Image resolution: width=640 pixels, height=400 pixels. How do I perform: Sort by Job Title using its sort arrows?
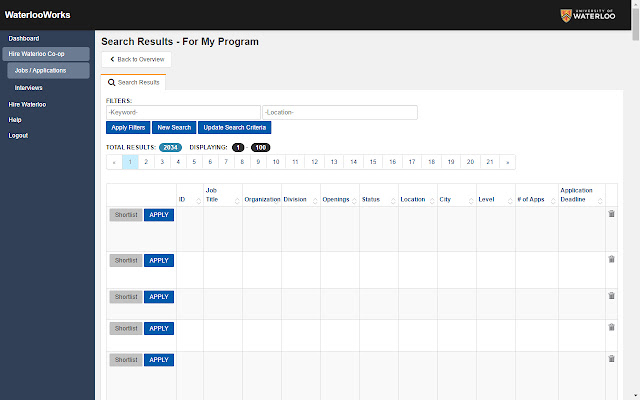[x=237, y=200]
